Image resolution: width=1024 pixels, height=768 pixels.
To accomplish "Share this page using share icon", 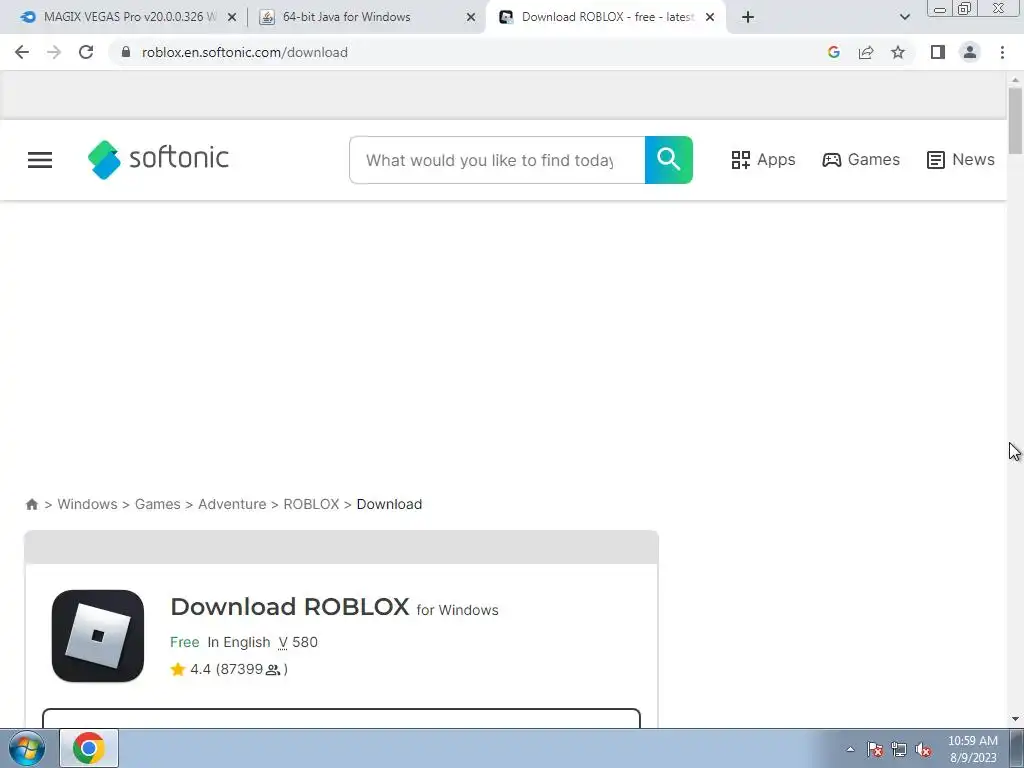I will coord(866,52).
